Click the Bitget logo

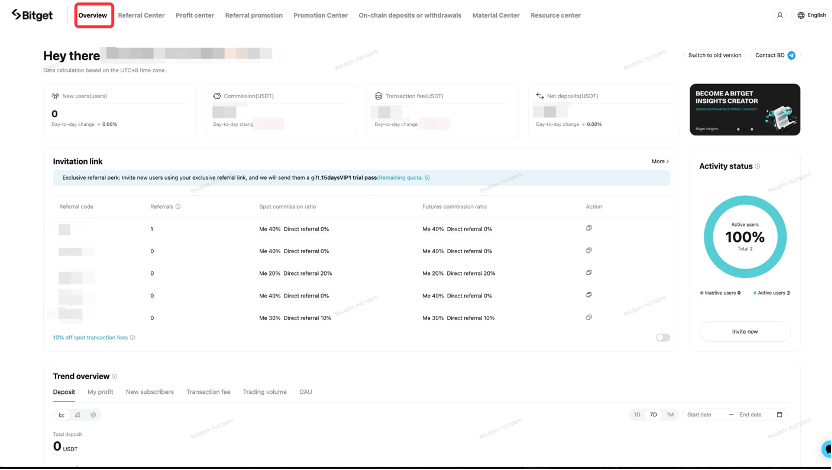(32, 16)
